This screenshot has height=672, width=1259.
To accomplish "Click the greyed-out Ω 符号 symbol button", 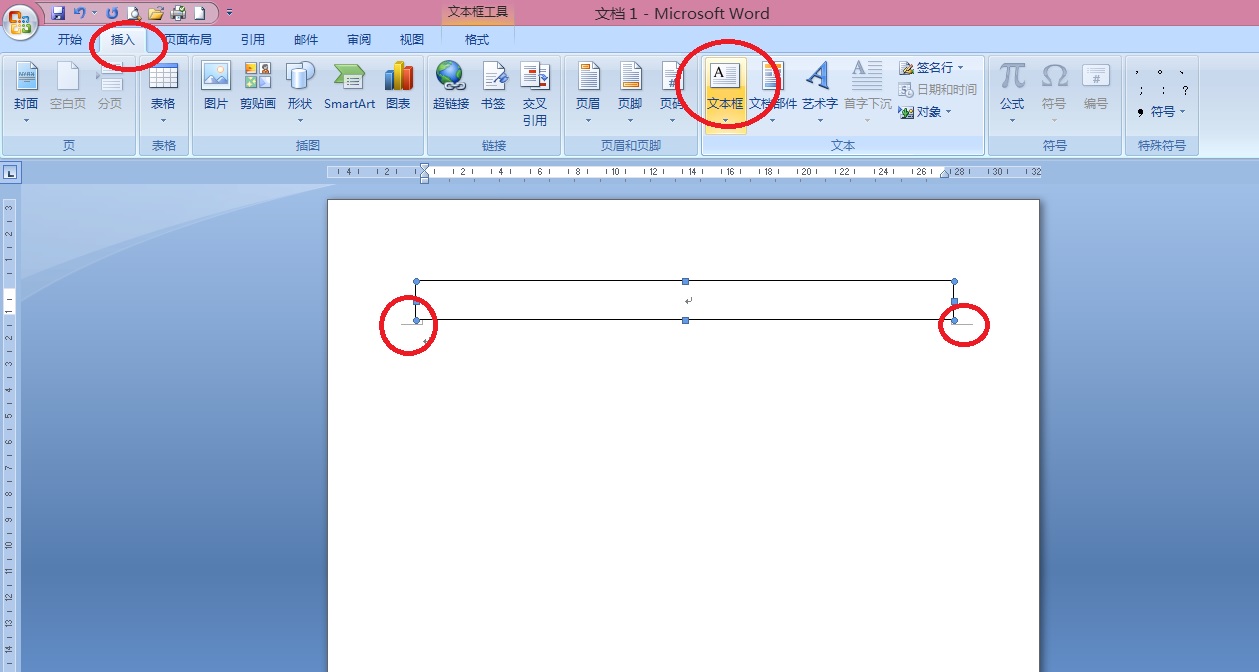I will (1054, 92).
